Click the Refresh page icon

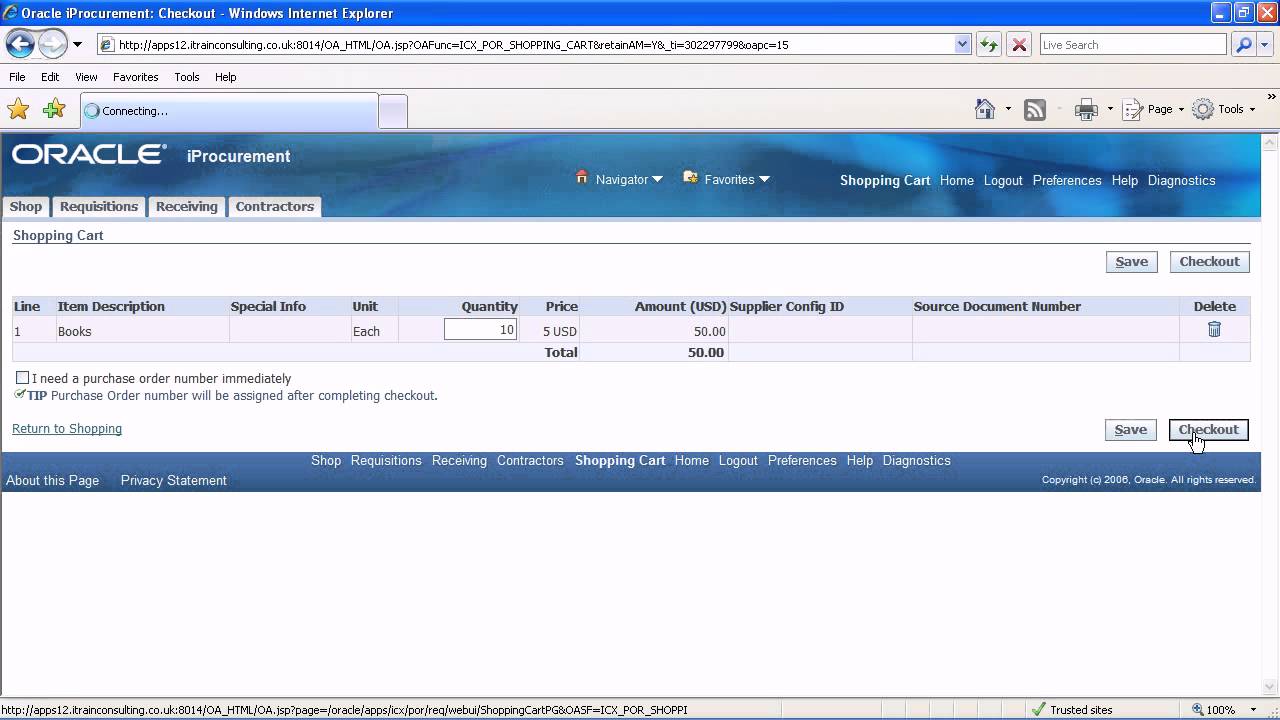(x=989, y=45)
